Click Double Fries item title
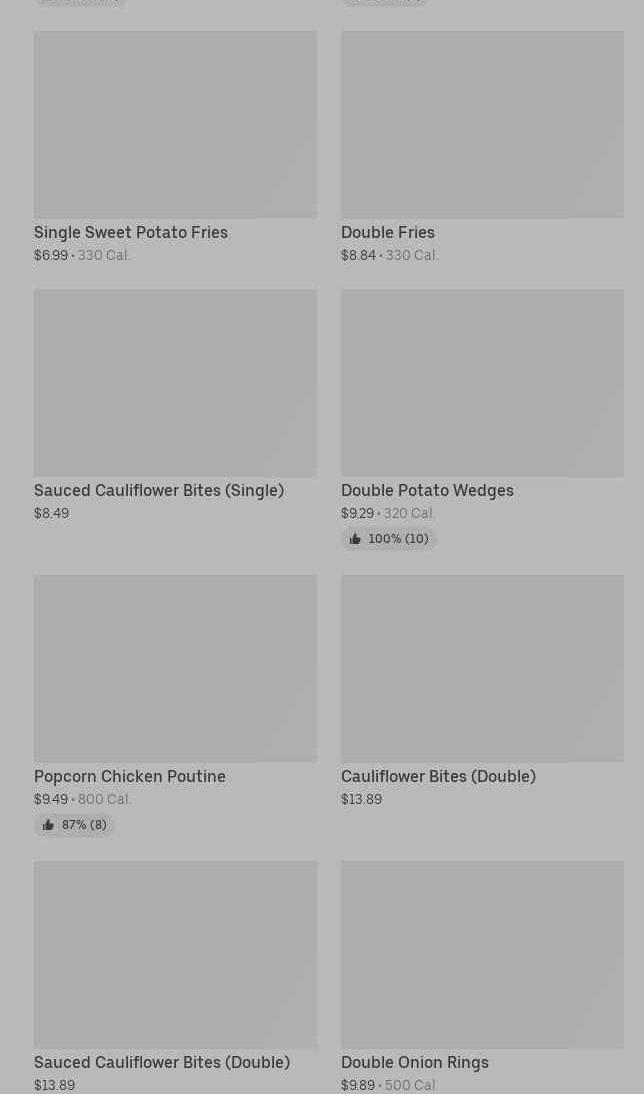The image size is (644, 1094). click(388, 232)
